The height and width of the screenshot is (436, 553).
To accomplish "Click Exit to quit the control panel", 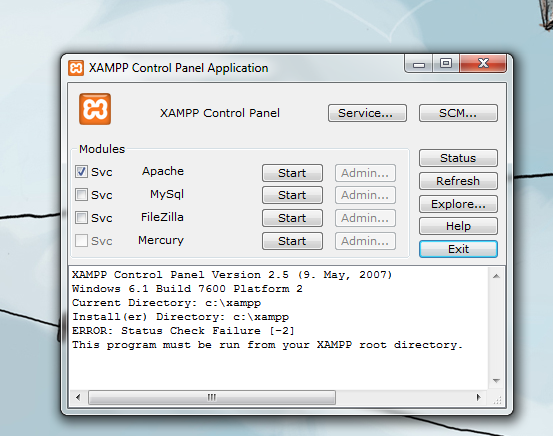I will pyautogui.click(x=458, y=249).
